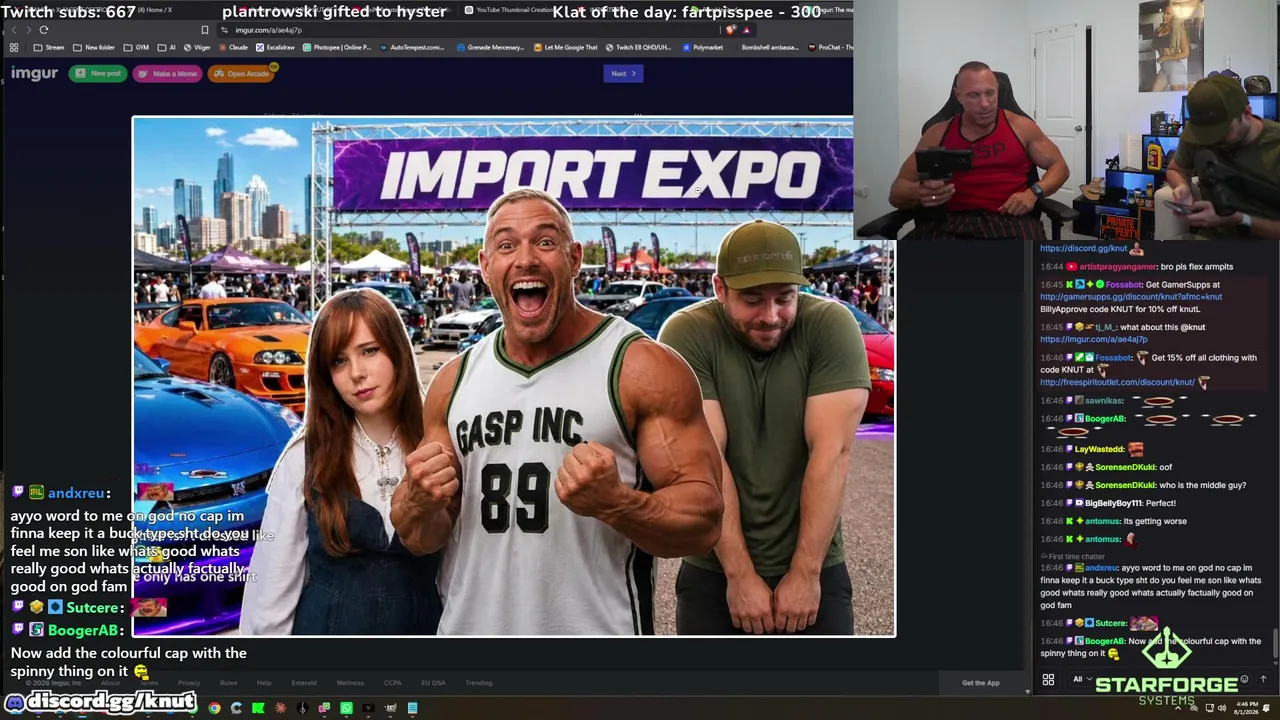Viewport: 1280px width, 720px height.
Task: Open the browser apps grid icon
Action: tap(14, 47)
